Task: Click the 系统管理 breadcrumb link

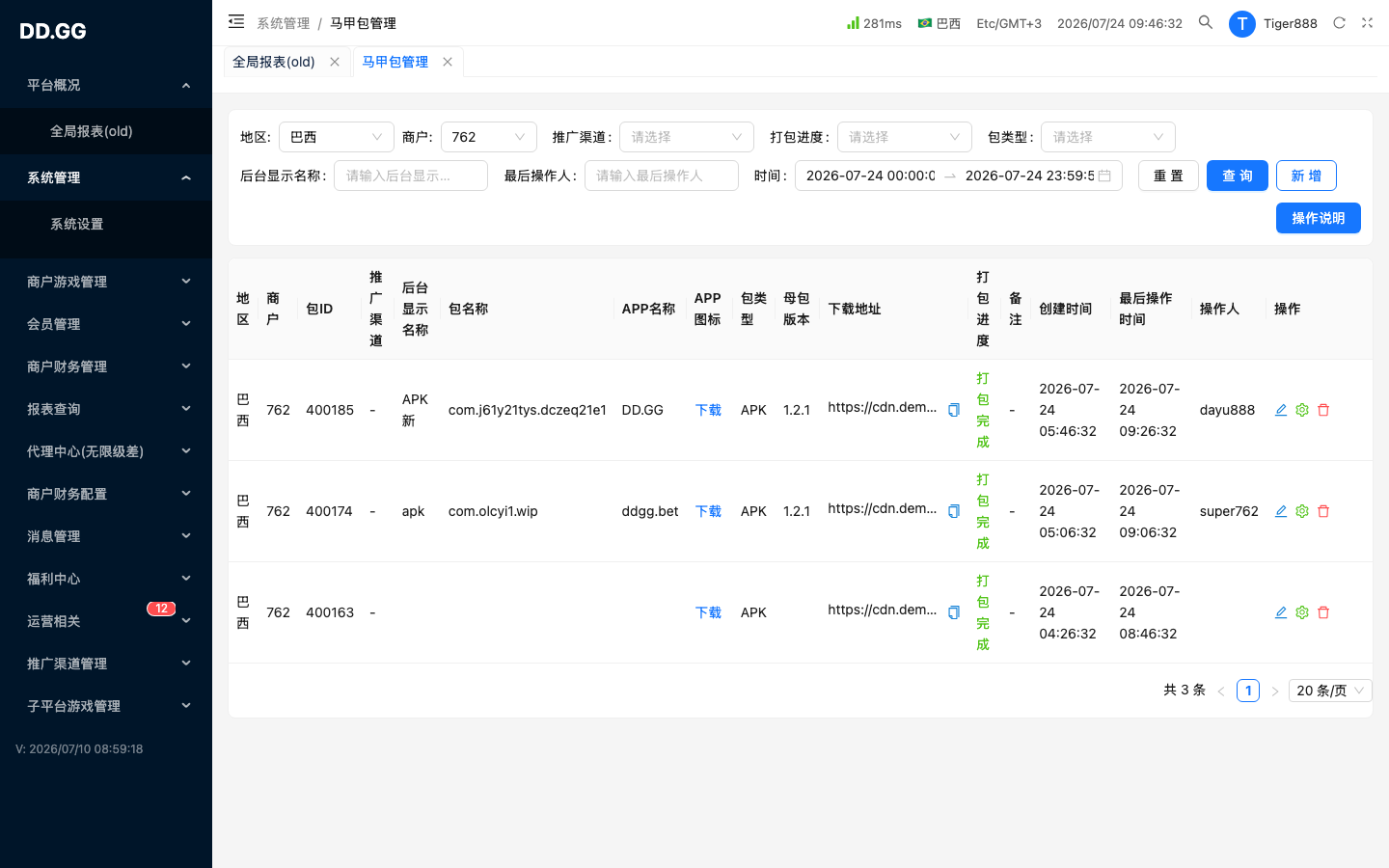Action: (x=284, y=23)
